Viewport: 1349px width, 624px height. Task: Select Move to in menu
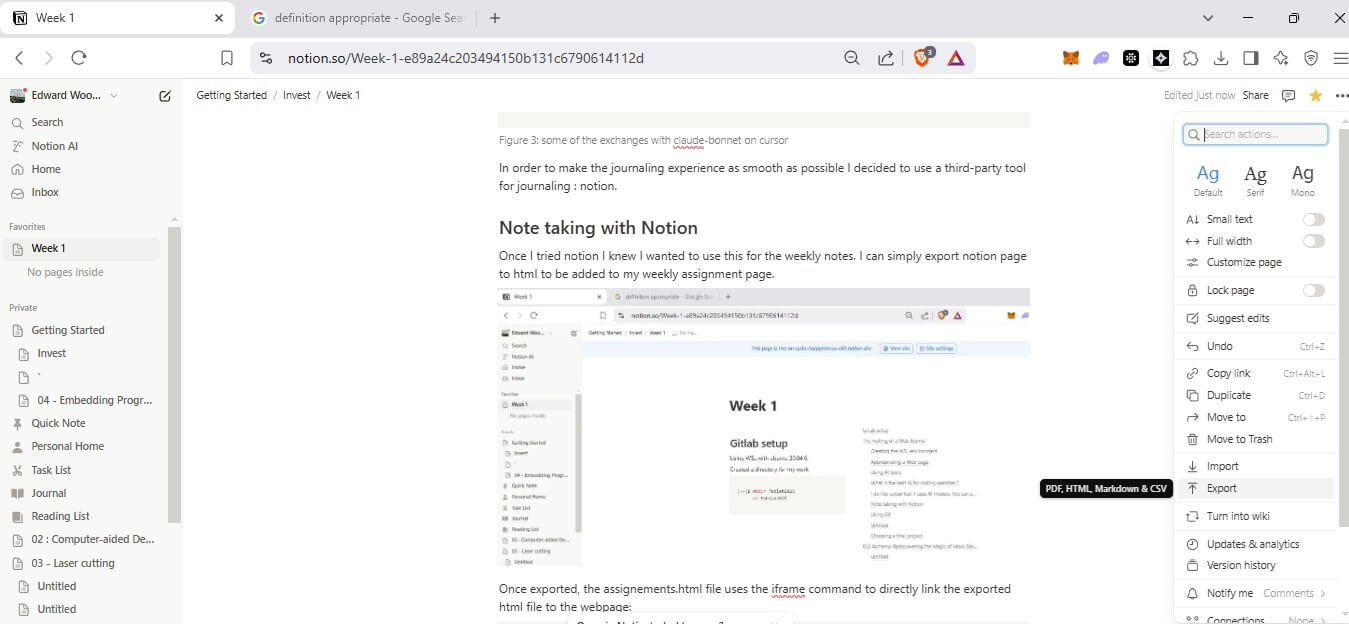[x=1256, y=417]
